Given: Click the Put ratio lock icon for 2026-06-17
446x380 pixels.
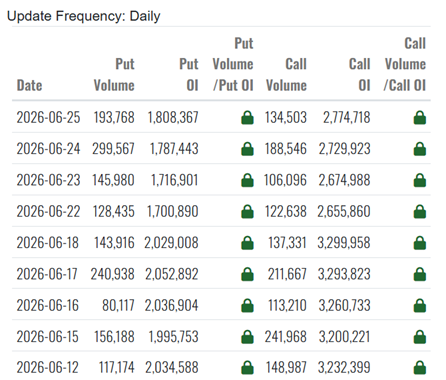Looking at the screenshot, I should coord(247,274).
